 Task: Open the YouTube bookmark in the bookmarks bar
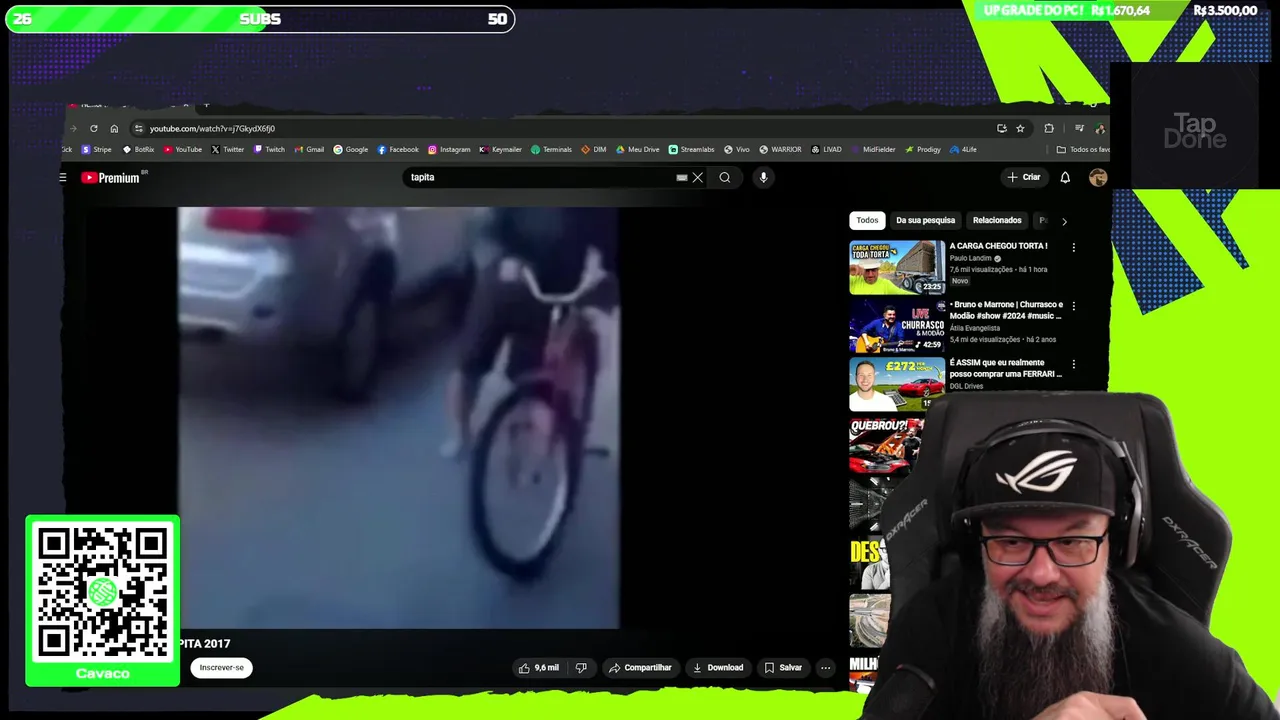(182, 149)
